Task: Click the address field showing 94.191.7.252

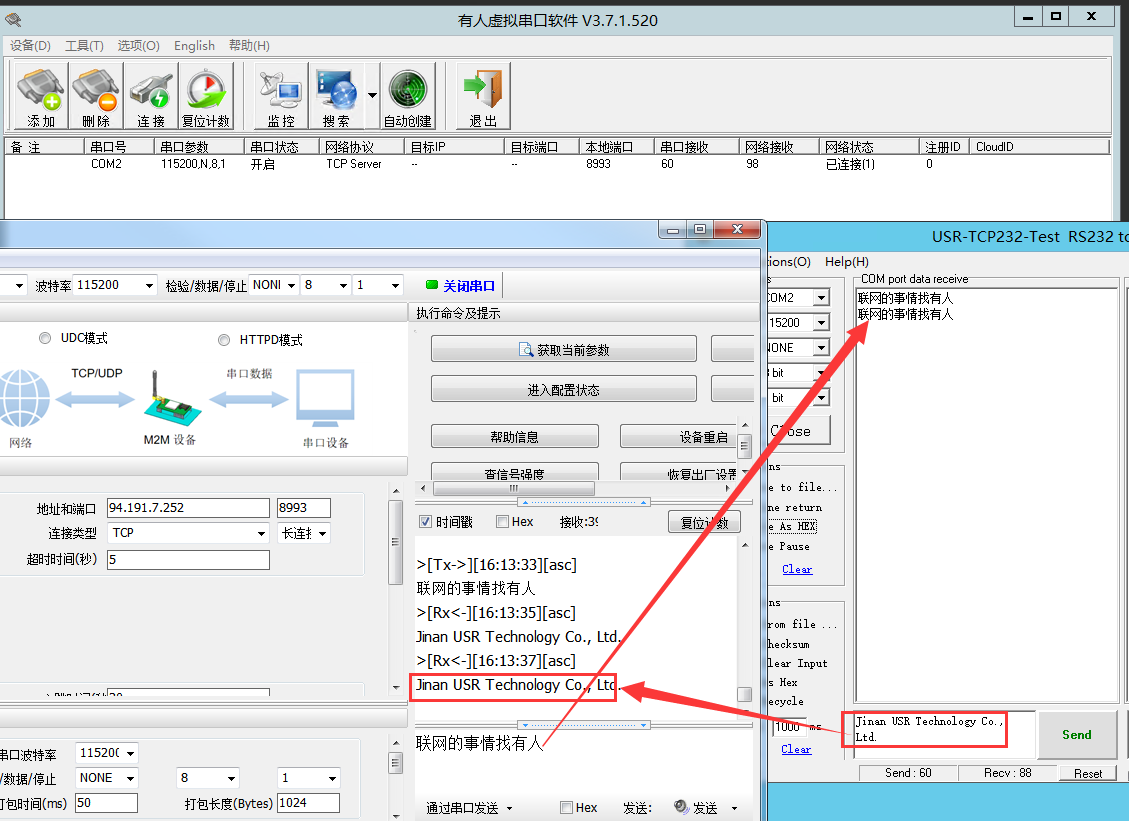Action: coord(187,508)
